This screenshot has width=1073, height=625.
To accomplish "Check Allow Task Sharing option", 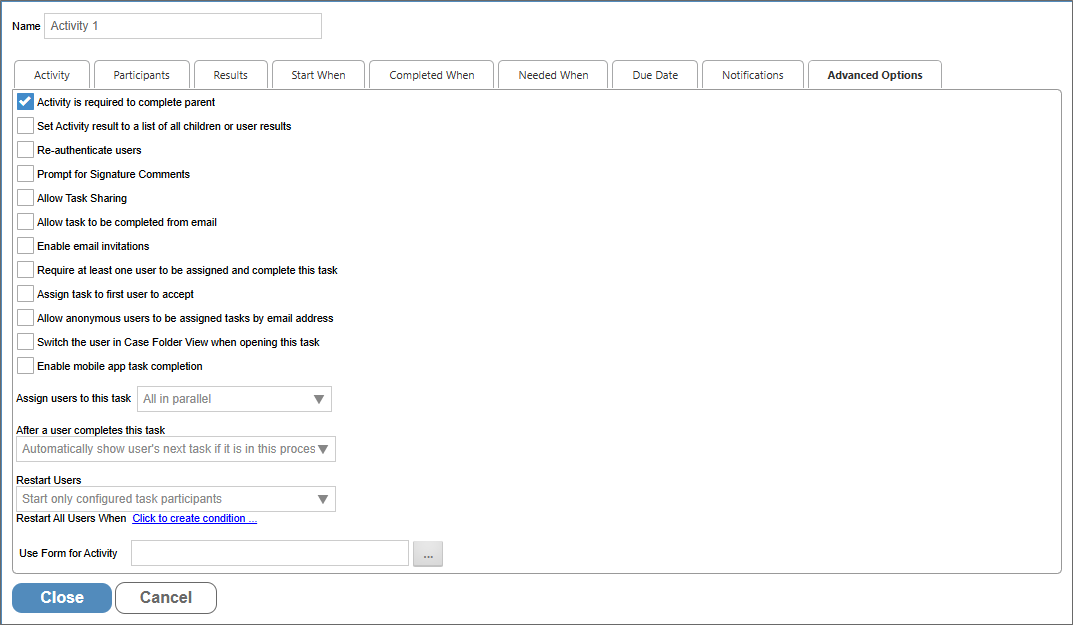I will (26, 198).
